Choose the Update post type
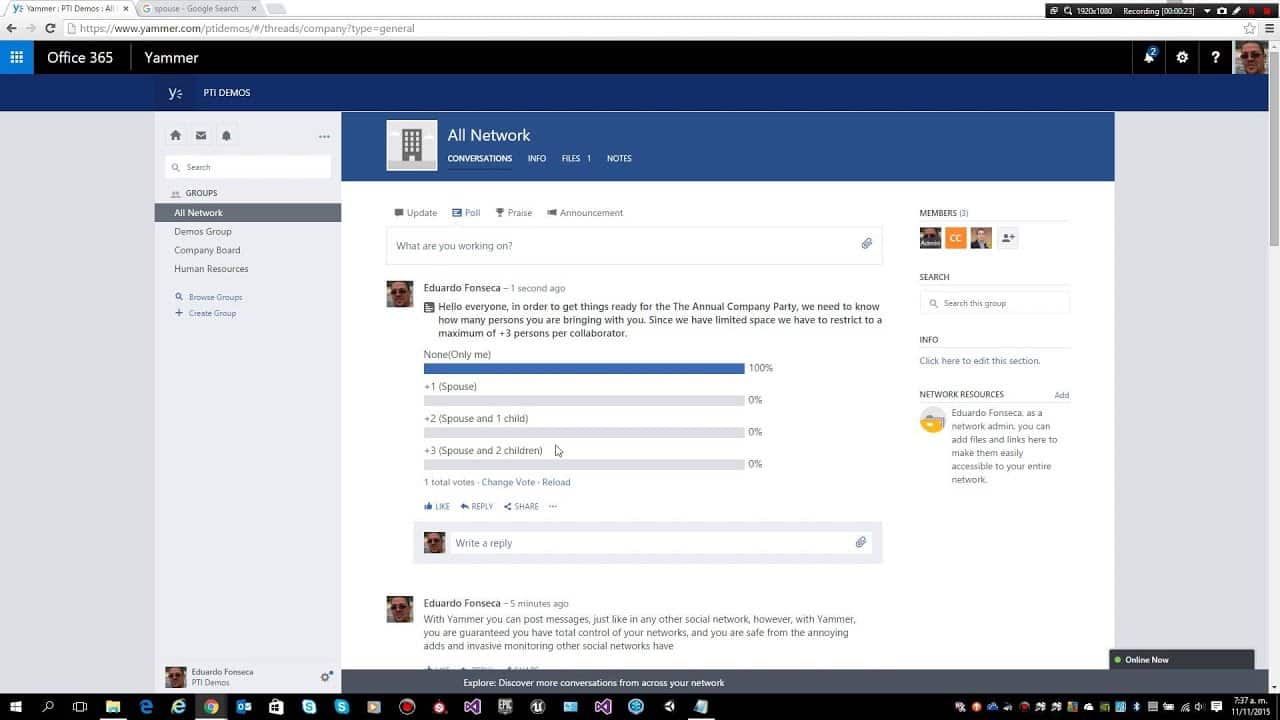This screenshot has width=1280, height=720. coord(415,213)
